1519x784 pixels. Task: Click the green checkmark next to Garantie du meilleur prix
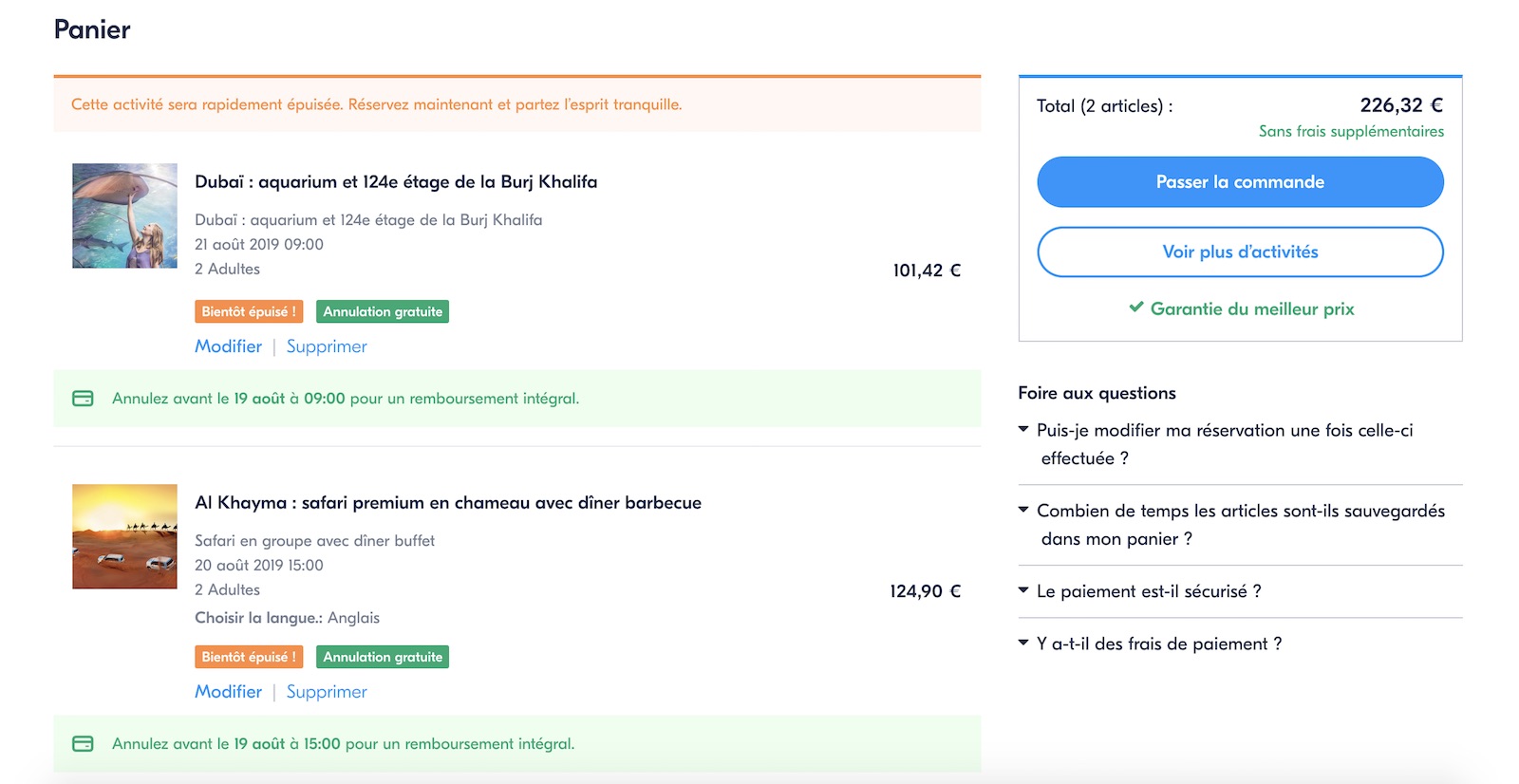1135,308
